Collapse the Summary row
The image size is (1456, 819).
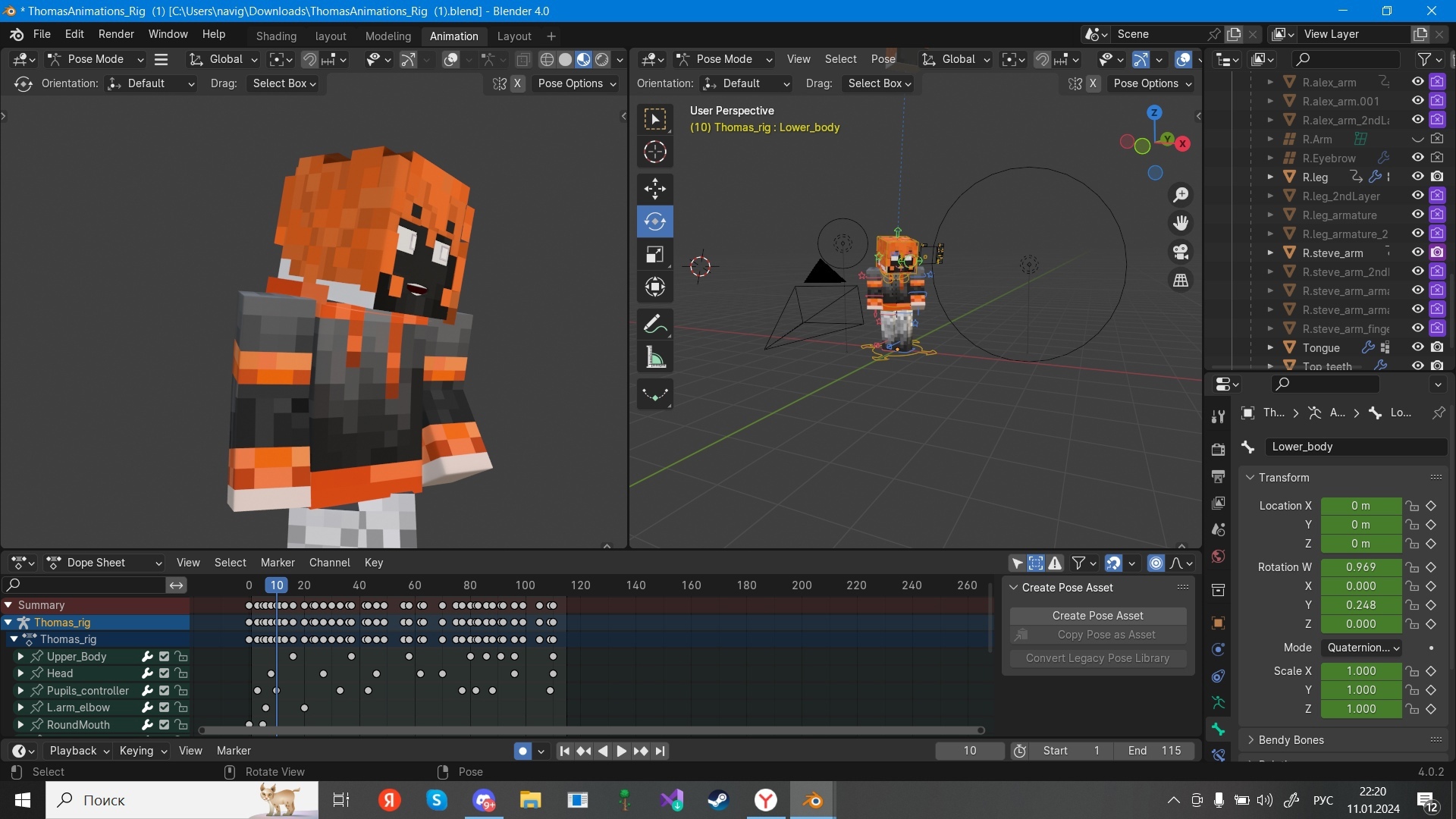[x=8, y=605]
